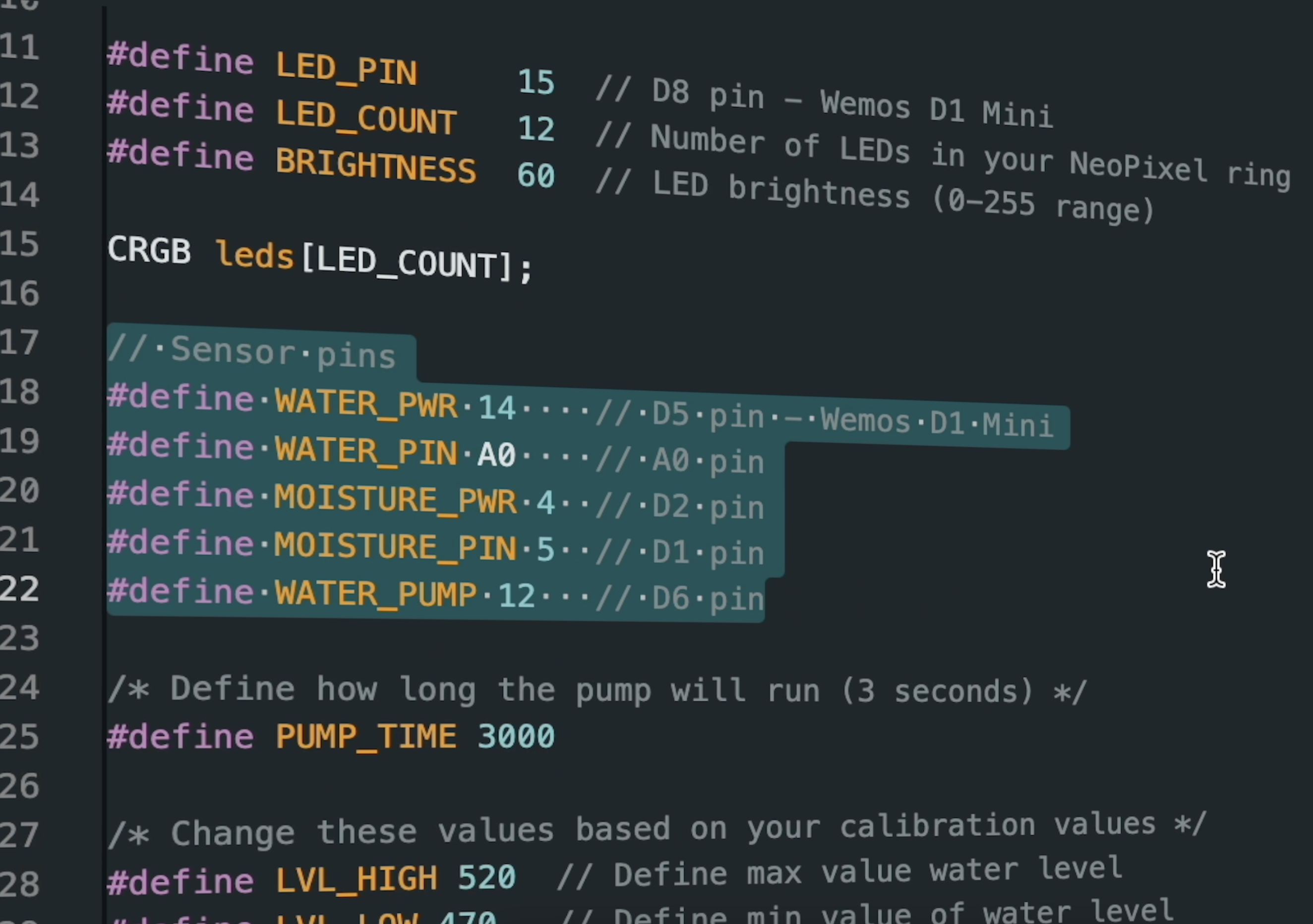Click the PUMP_TIME value 3000
This screenshot has height=924, width=1313.
[516, 736]
